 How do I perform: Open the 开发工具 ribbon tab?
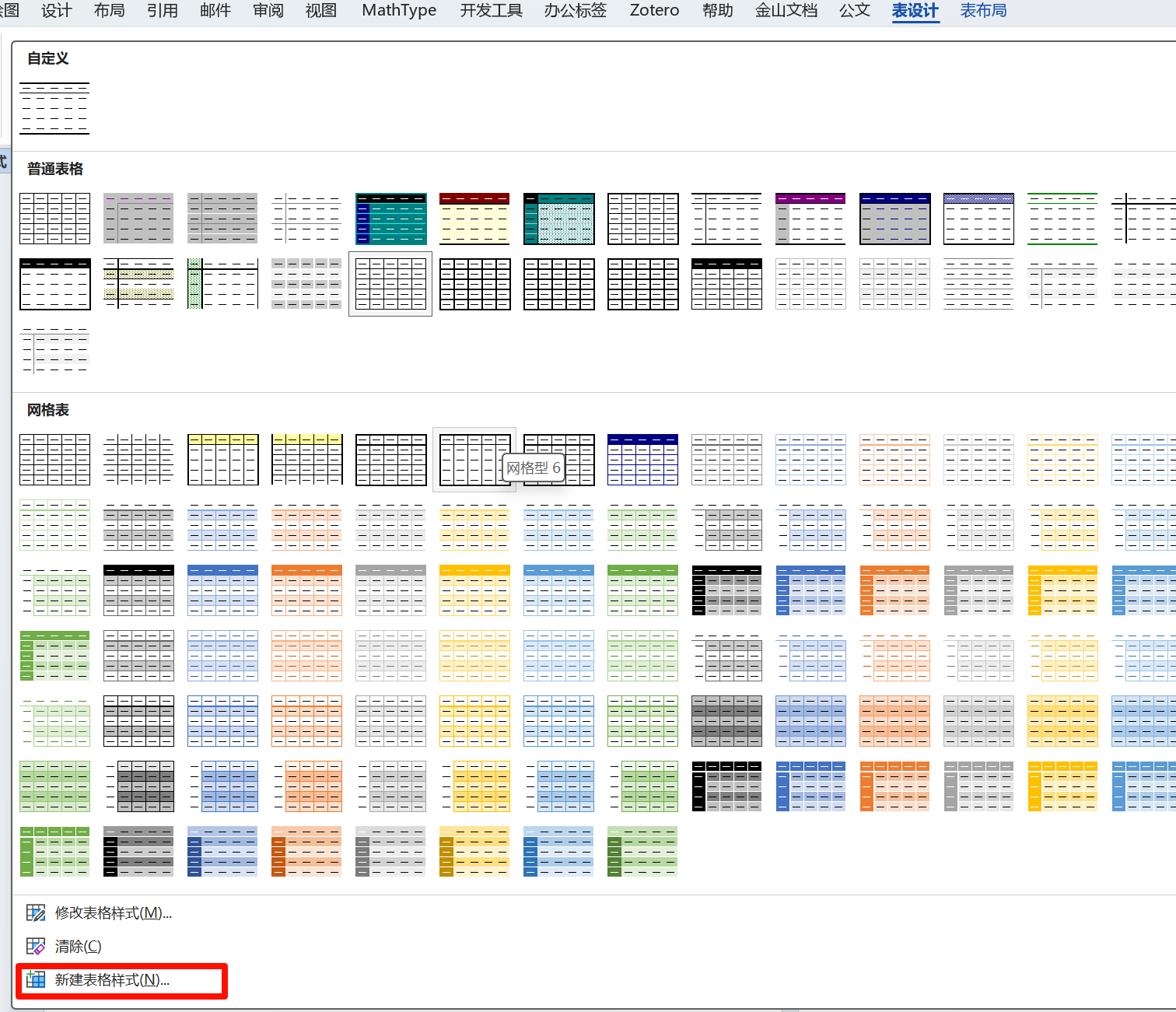coord(491,11)
